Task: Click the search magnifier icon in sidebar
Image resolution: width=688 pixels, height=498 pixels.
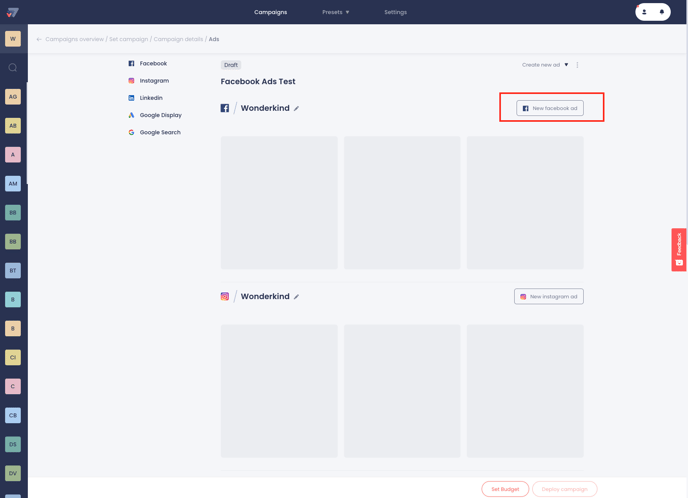Action: point(13,68)
